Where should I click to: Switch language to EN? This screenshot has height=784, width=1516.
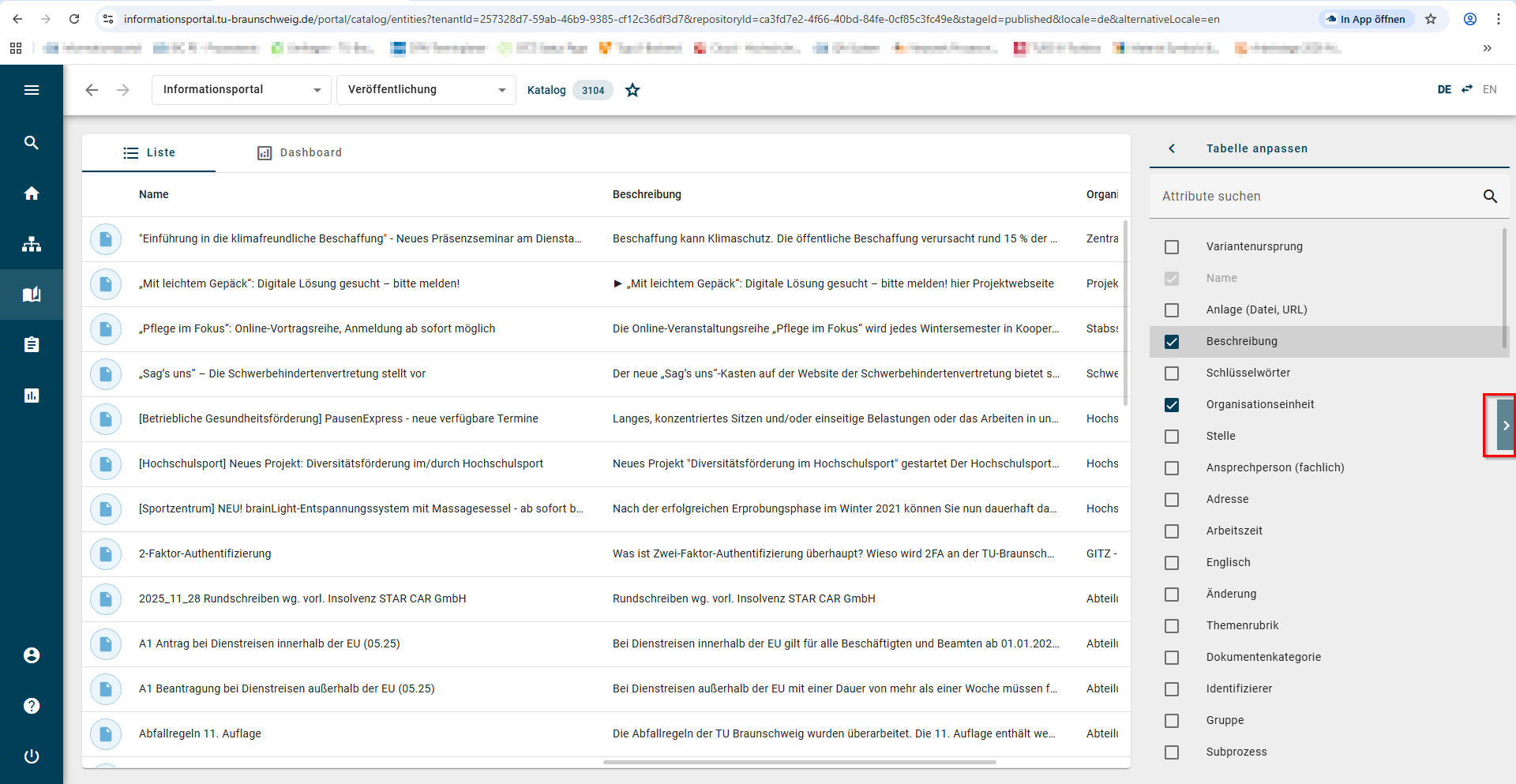(1489, 89)
